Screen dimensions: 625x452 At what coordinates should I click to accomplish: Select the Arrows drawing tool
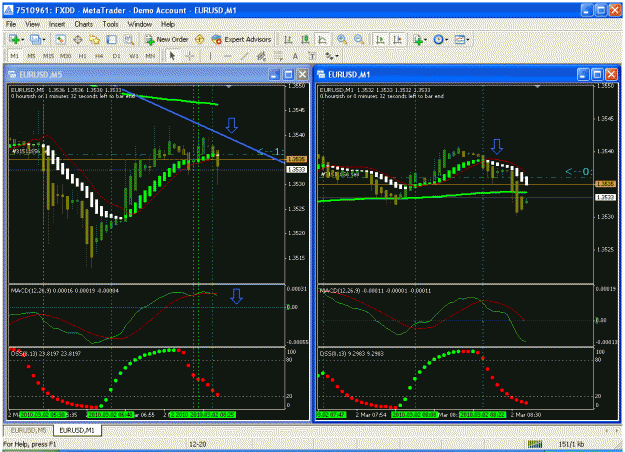(329, 56)
